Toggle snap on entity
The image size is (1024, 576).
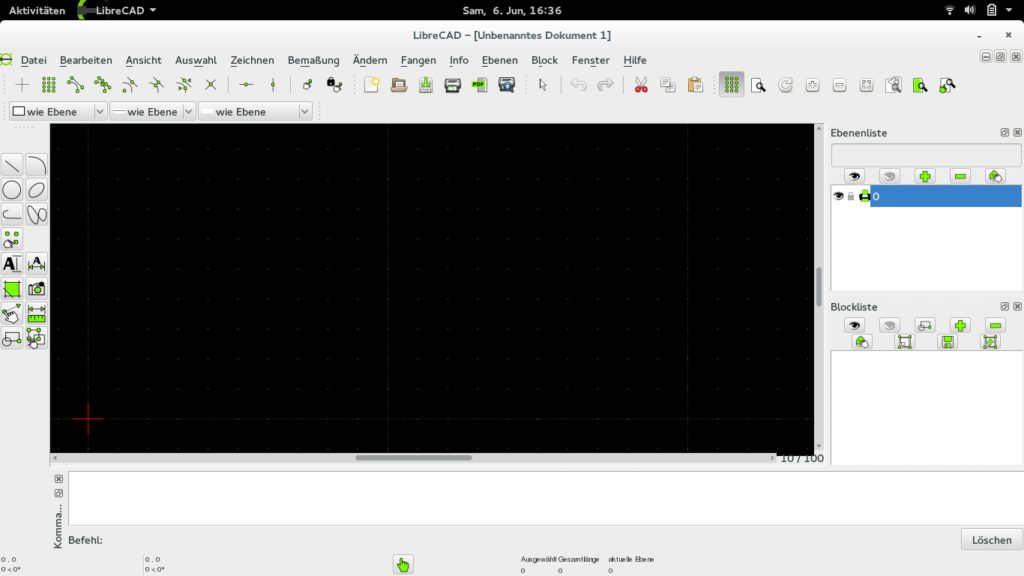(103, 85)
